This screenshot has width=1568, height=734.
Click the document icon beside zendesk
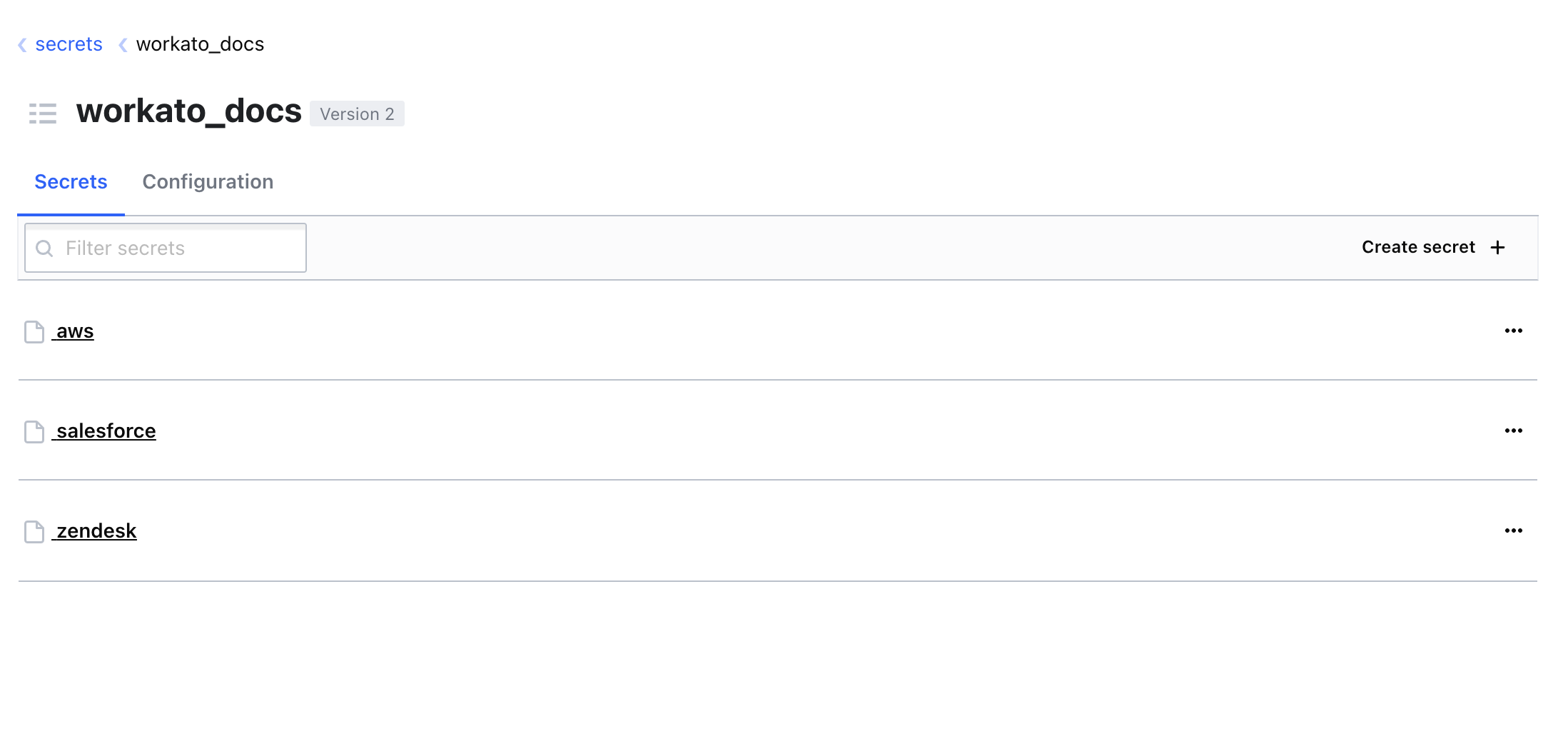click(34, 531)
